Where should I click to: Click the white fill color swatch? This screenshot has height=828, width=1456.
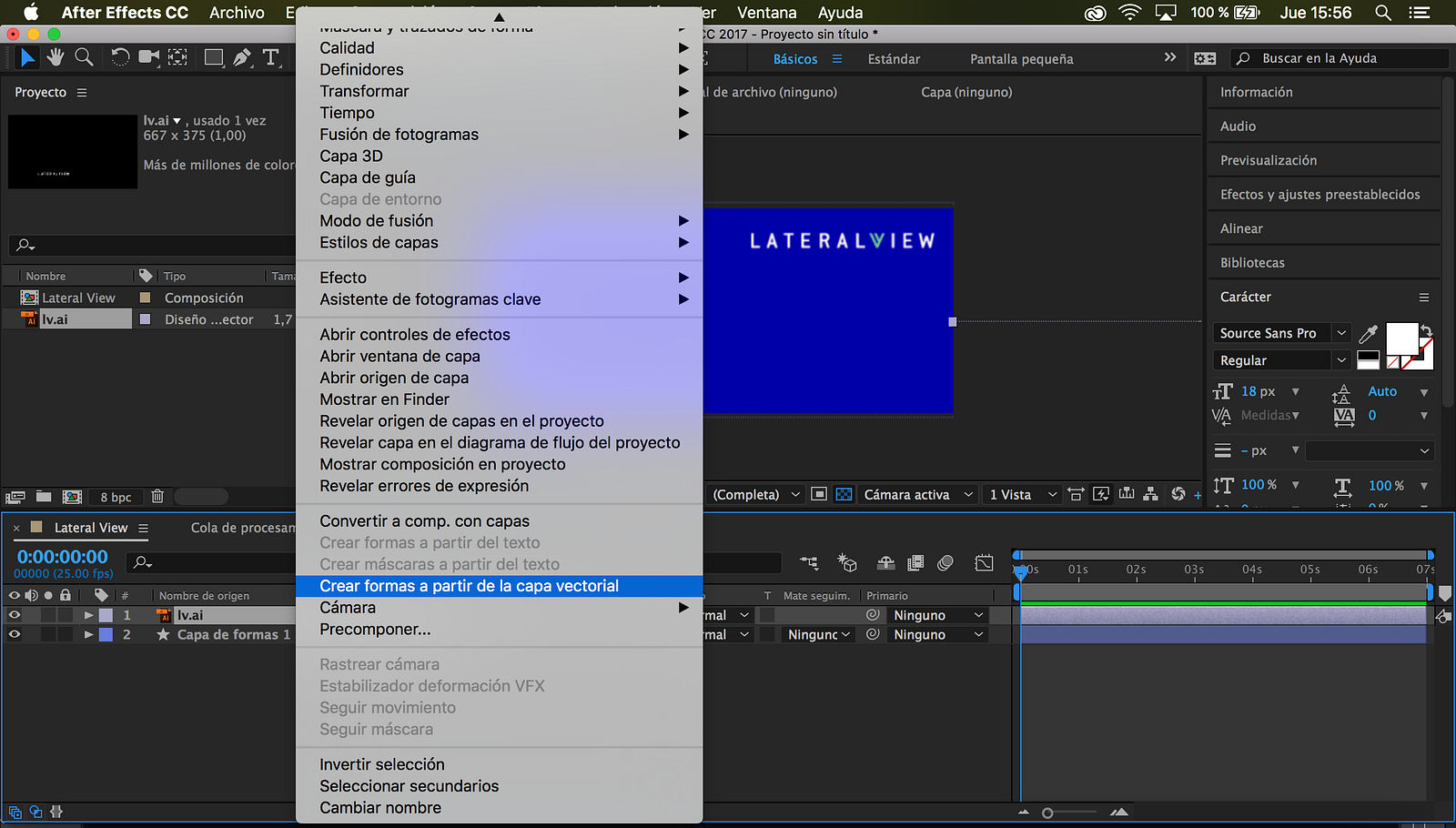[1400, 338]
